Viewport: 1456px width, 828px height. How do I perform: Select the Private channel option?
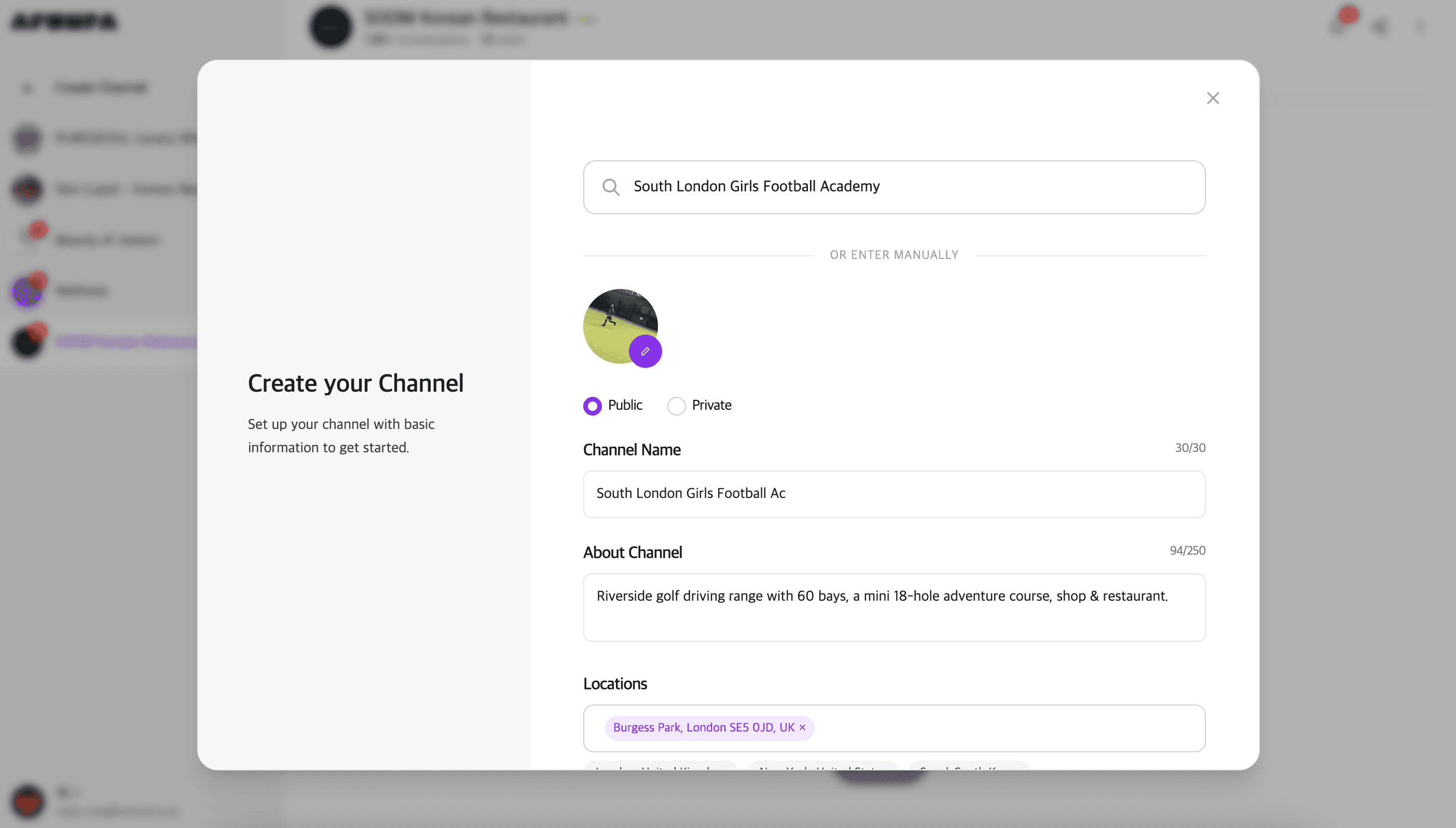[676, 406]
